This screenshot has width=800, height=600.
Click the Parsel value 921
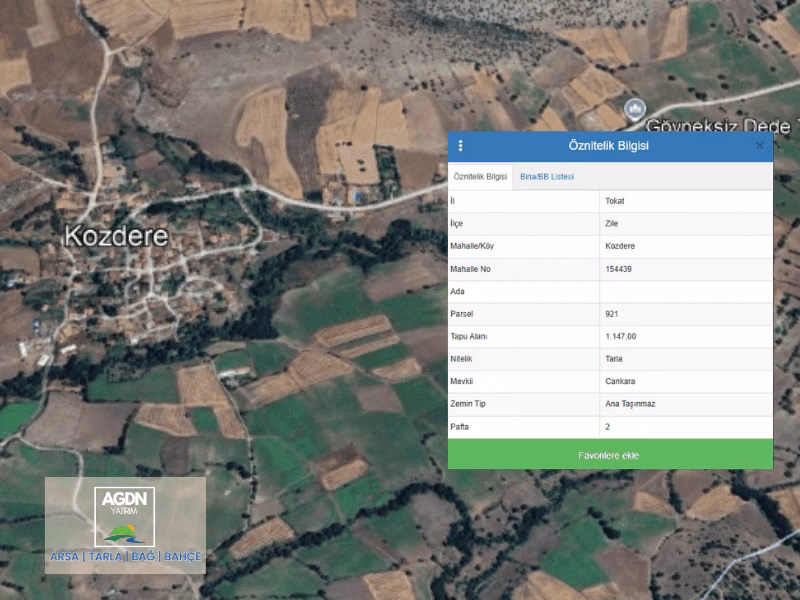(x=611, y=314)
